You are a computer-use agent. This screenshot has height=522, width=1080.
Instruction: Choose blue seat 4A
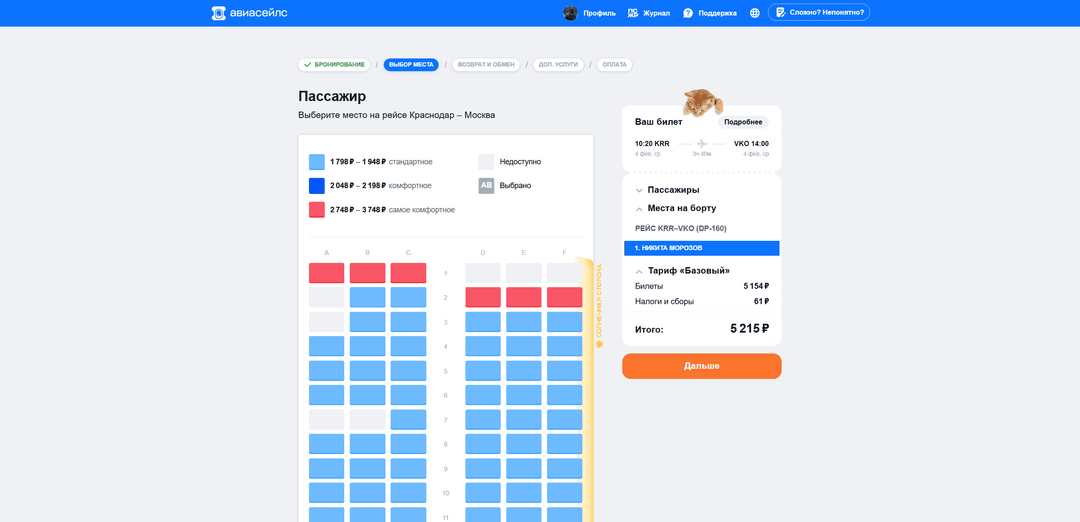[326, 346]
